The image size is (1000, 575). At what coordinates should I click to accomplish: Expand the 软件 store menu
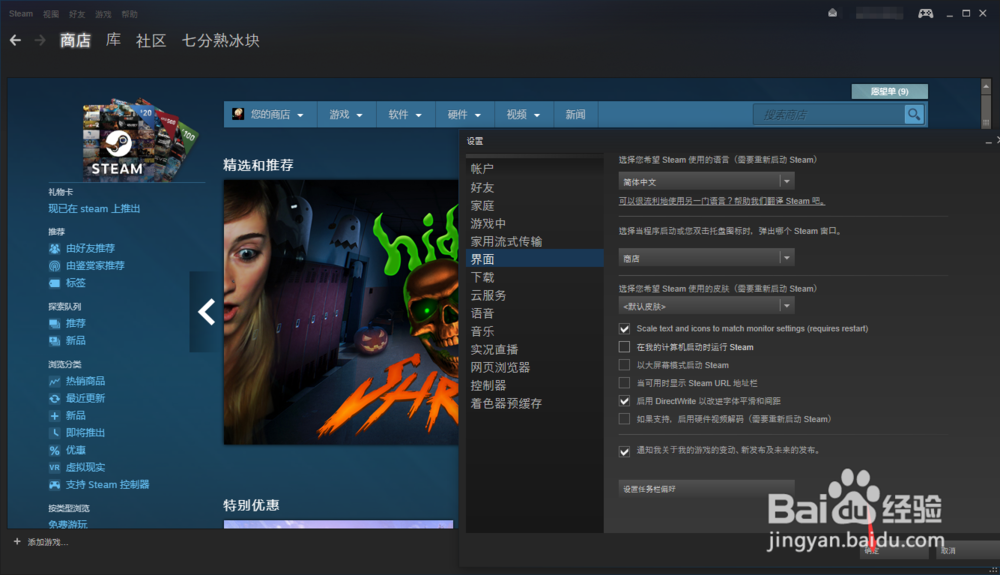pyautogui.click(x=406, y=115)
